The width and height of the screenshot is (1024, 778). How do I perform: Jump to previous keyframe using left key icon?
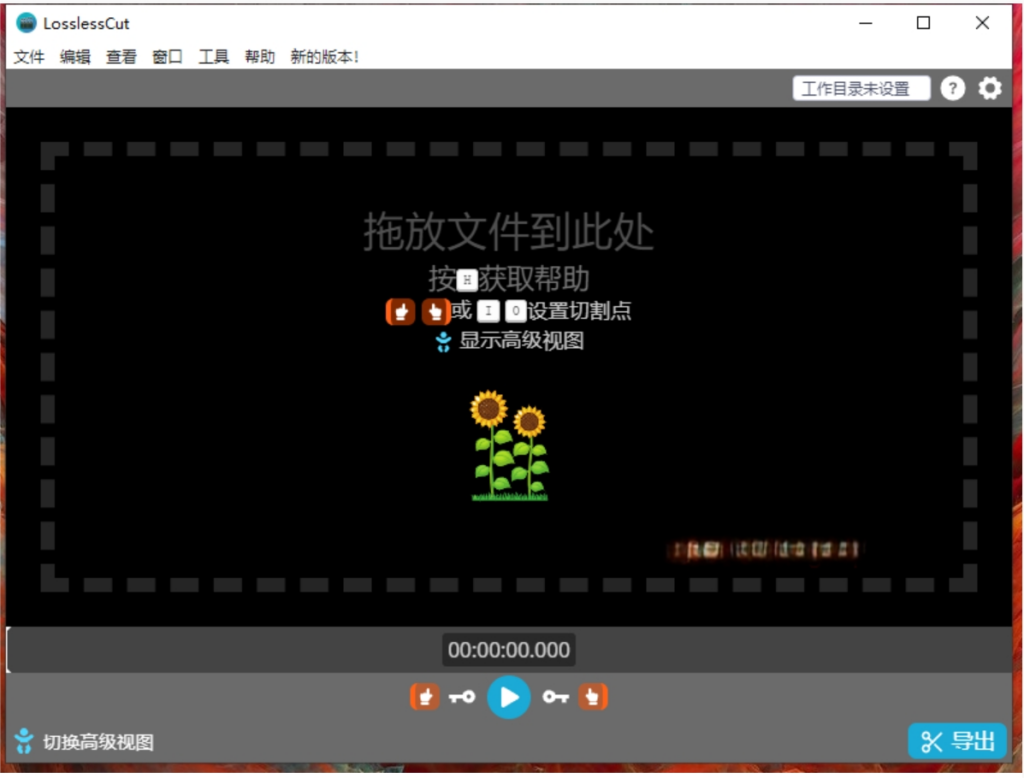462,697
